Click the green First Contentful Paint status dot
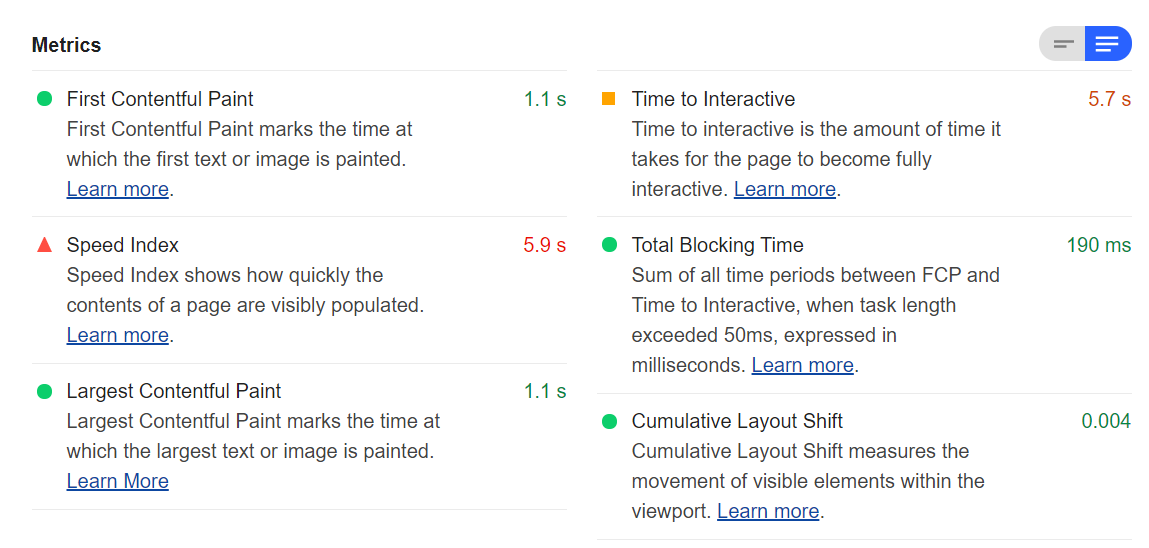The image size is (1149, 548). tap(44, 99)
